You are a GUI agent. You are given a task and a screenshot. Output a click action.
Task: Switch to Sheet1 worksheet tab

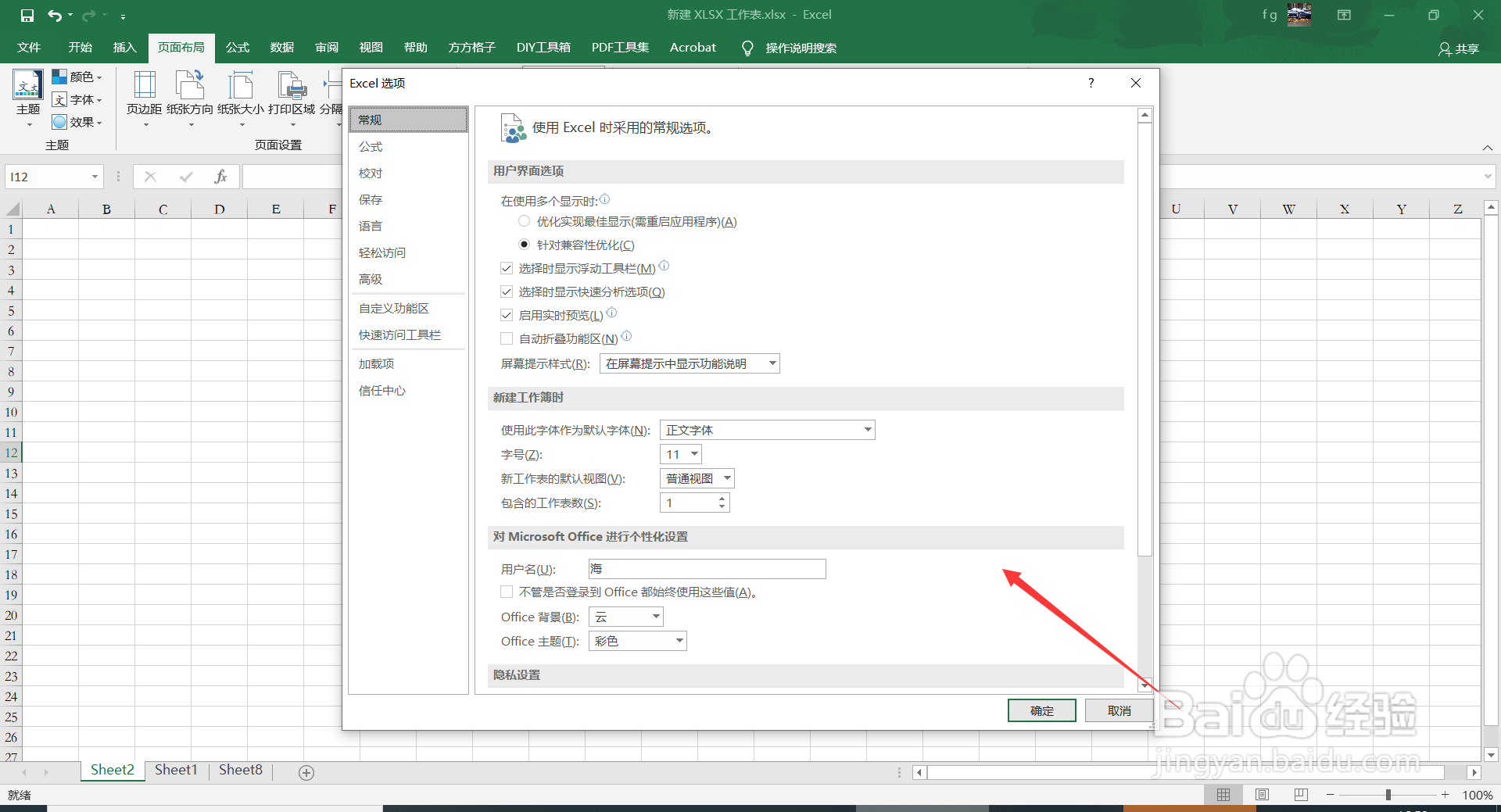click(176, 771)
